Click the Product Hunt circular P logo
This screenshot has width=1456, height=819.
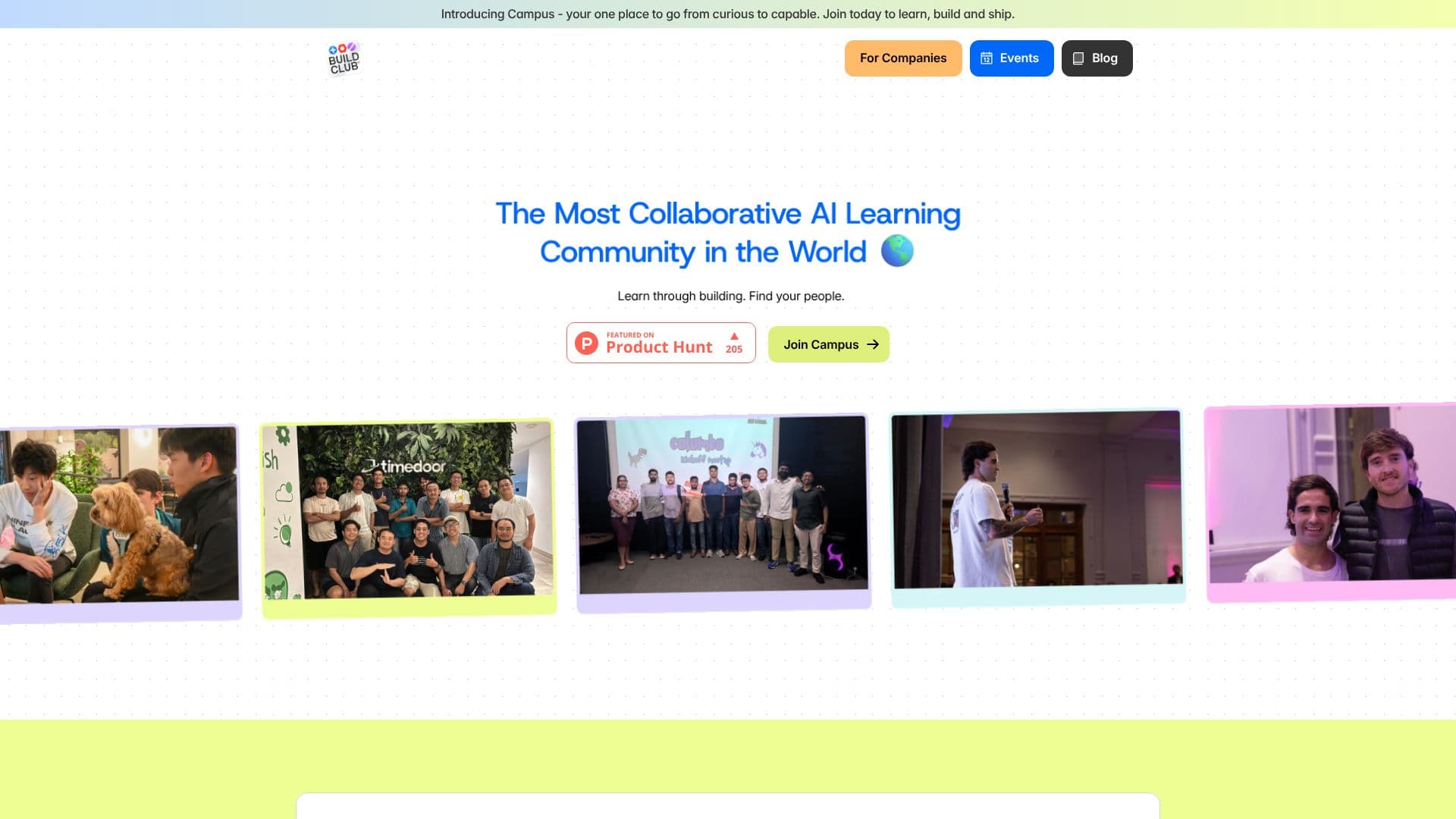tap(586, 344)
